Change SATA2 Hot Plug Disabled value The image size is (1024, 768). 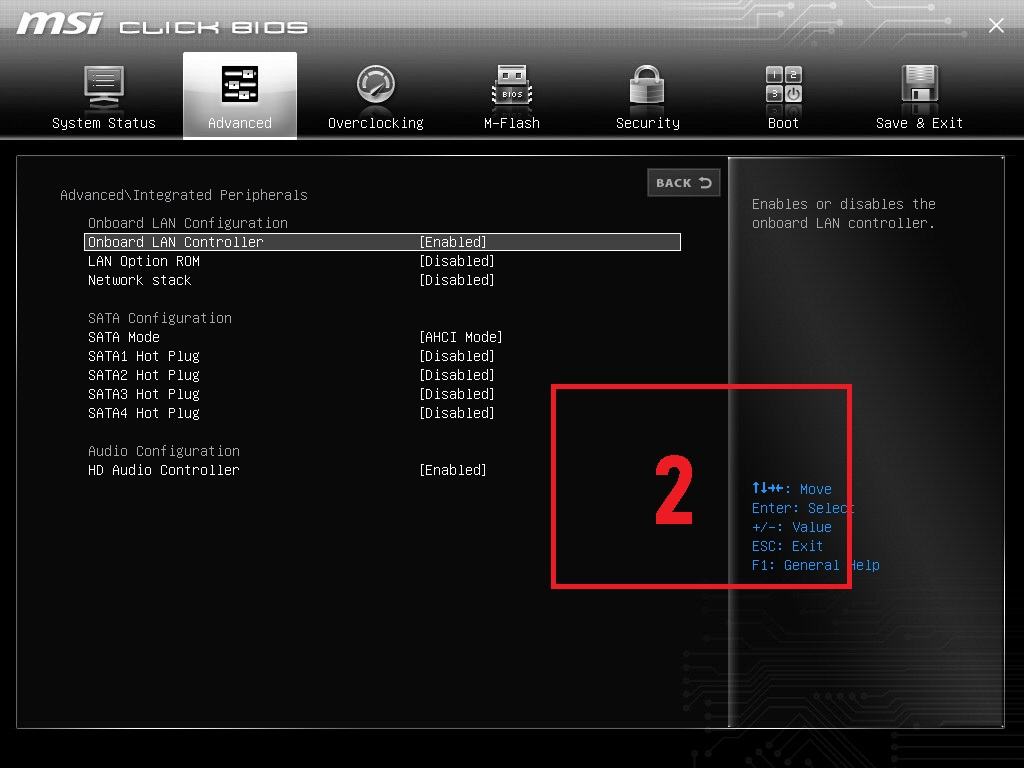click(456, 375)
